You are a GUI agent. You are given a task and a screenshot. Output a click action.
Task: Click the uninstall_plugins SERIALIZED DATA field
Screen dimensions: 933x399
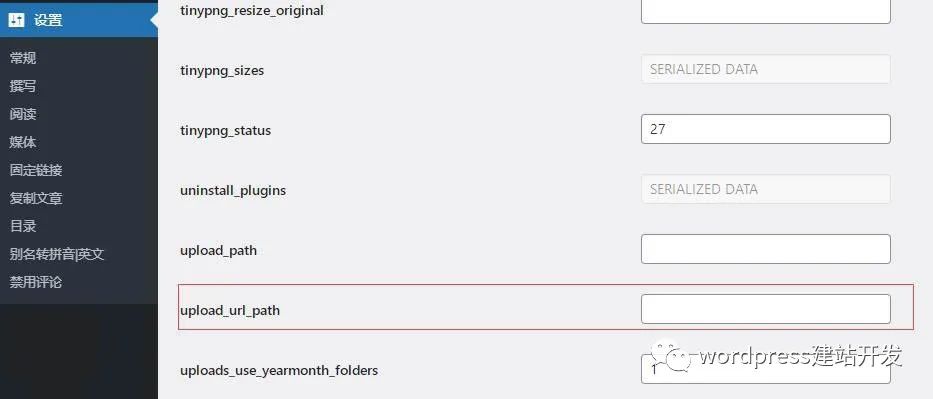pyautogui.click(x=766, y=189)
